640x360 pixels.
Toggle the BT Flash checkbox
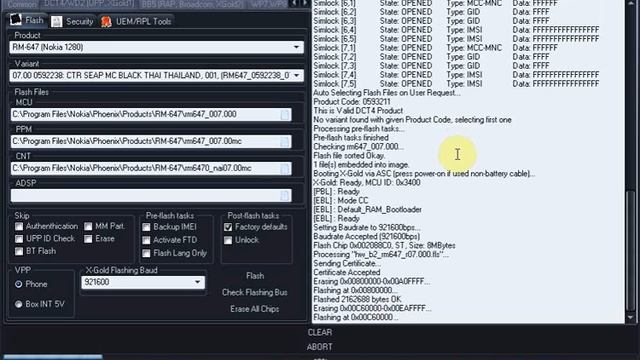coord(19,251)
